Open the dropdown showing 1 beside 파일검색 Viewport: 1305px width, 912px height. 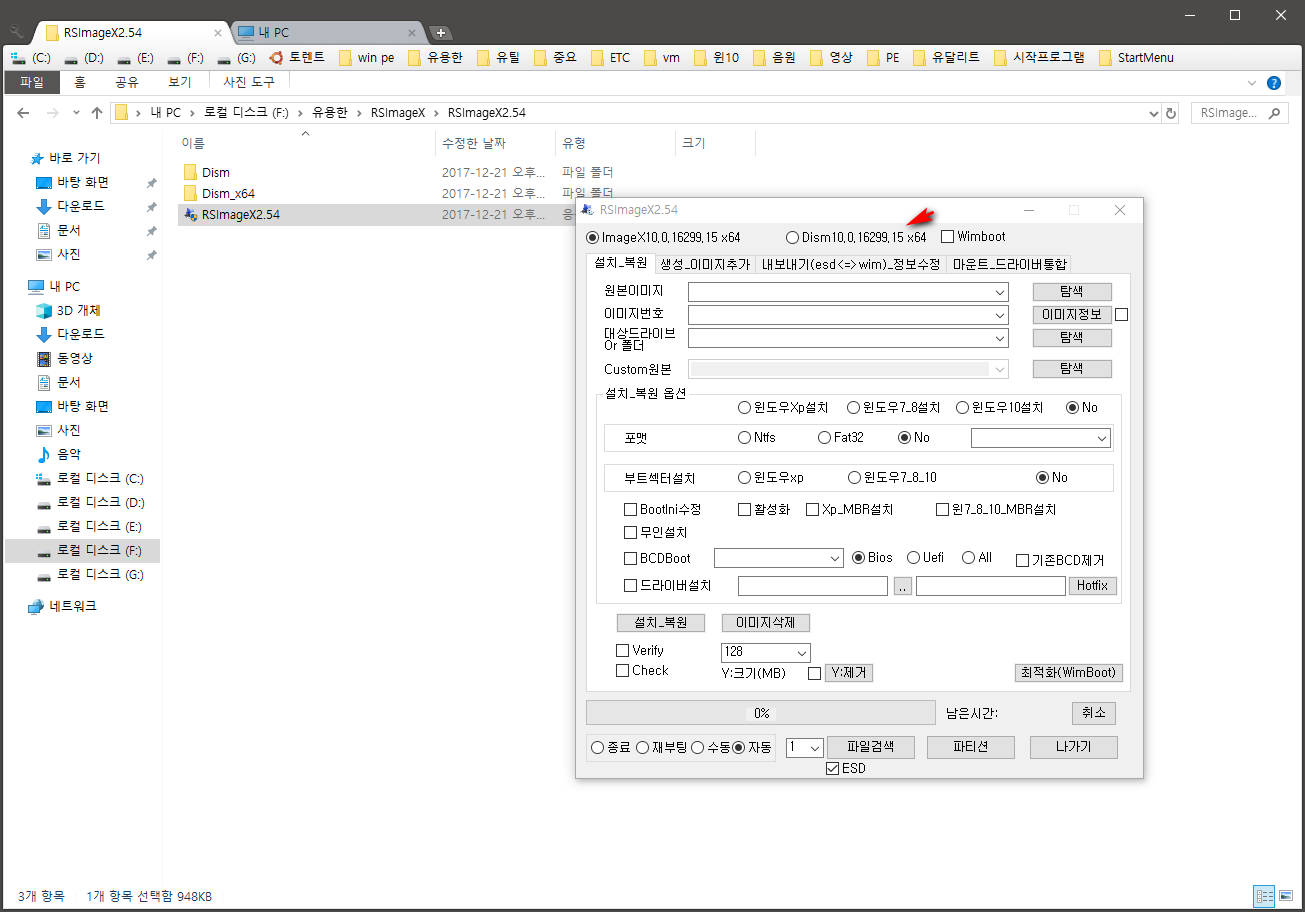click(x=815, y=747)
